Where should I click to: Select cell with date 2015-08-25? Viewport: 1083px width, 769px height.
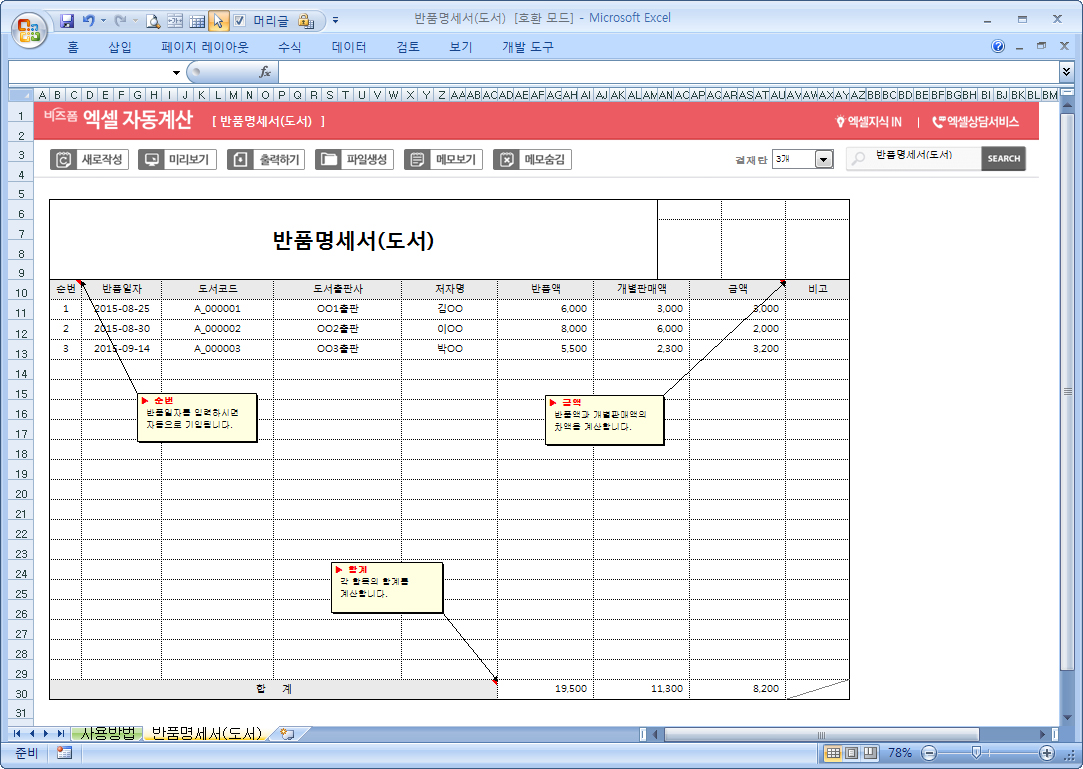tap(122, 309)
